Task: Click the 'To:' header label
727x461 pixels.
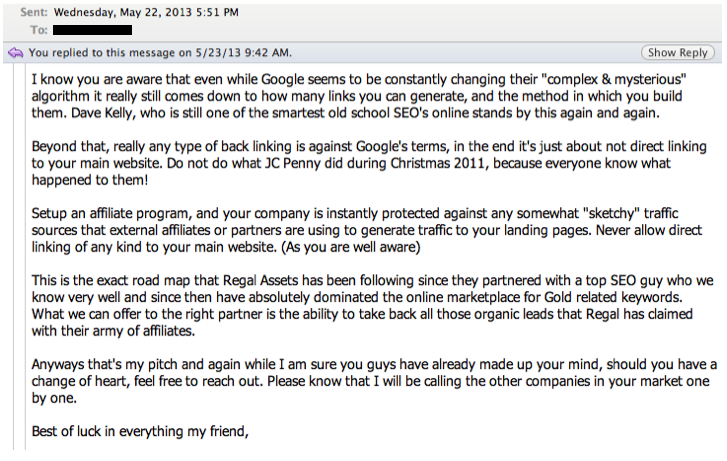Action: pyautogui.click(x=39, y=30)
